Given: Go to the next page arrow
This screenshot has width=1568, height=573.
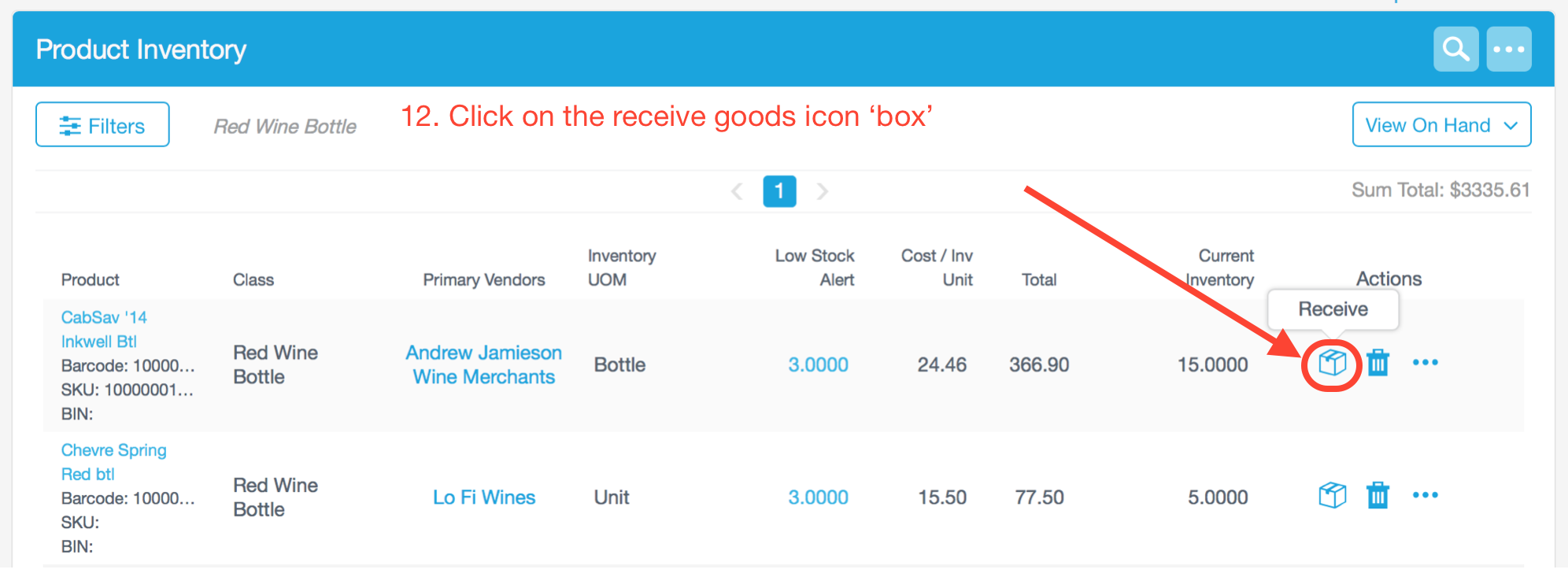Looking at the screenshot, I should pos(822,191).
